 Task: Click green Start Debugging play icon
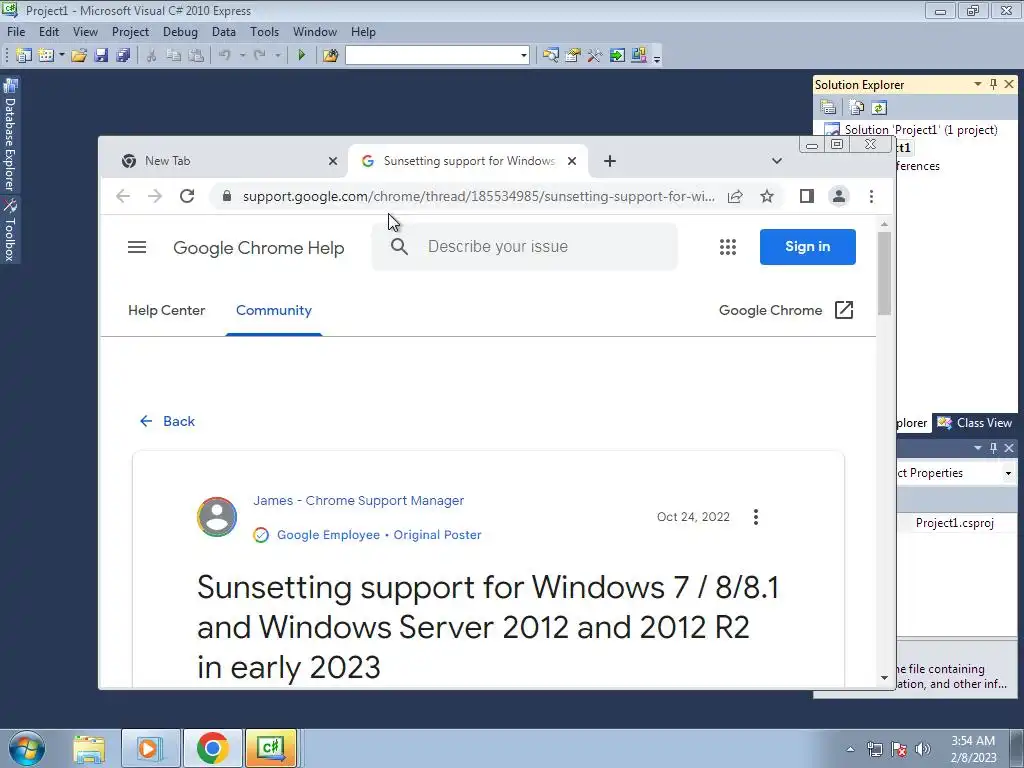pos(301,56)
